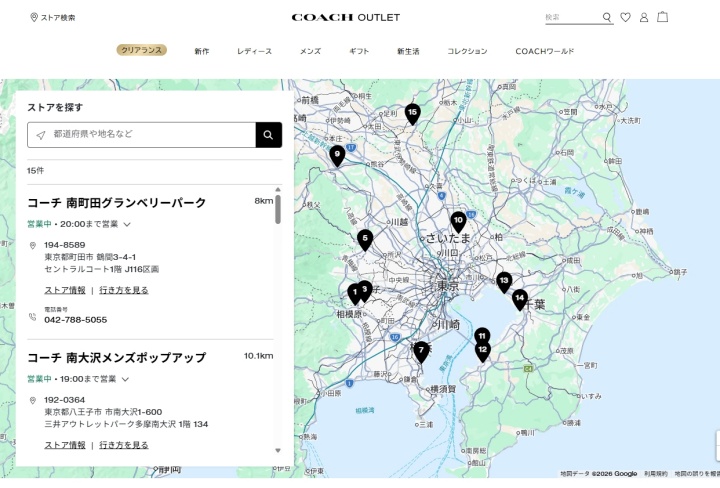Use current location arrow icon in search box
Image resolution: width=720 pixels, height=488 pixels.
point(41,135)
